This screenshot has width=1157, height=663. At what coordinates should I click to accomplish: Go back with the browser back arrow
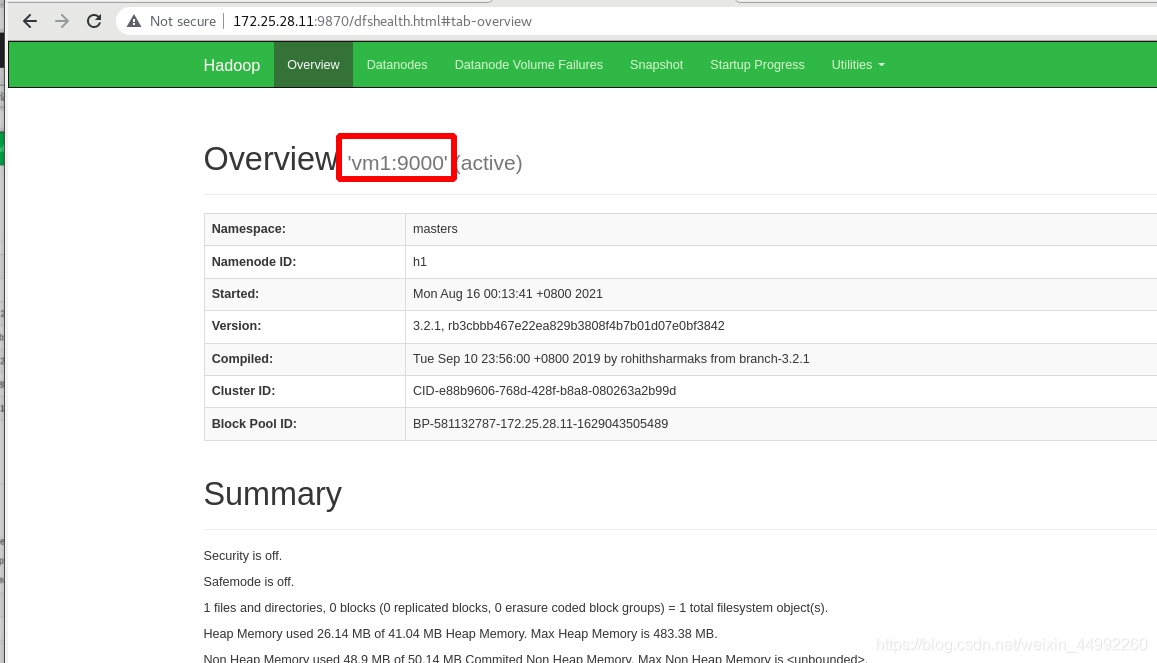(x=30, y=21)
